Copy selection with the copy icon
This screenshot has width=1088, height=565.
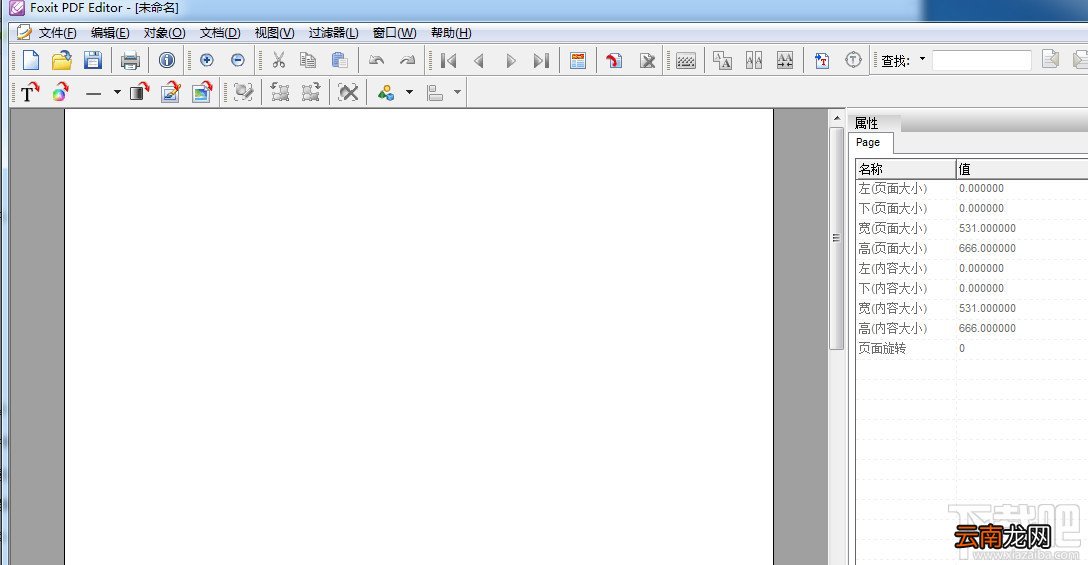pyautogui.click(x=308, y=60)
